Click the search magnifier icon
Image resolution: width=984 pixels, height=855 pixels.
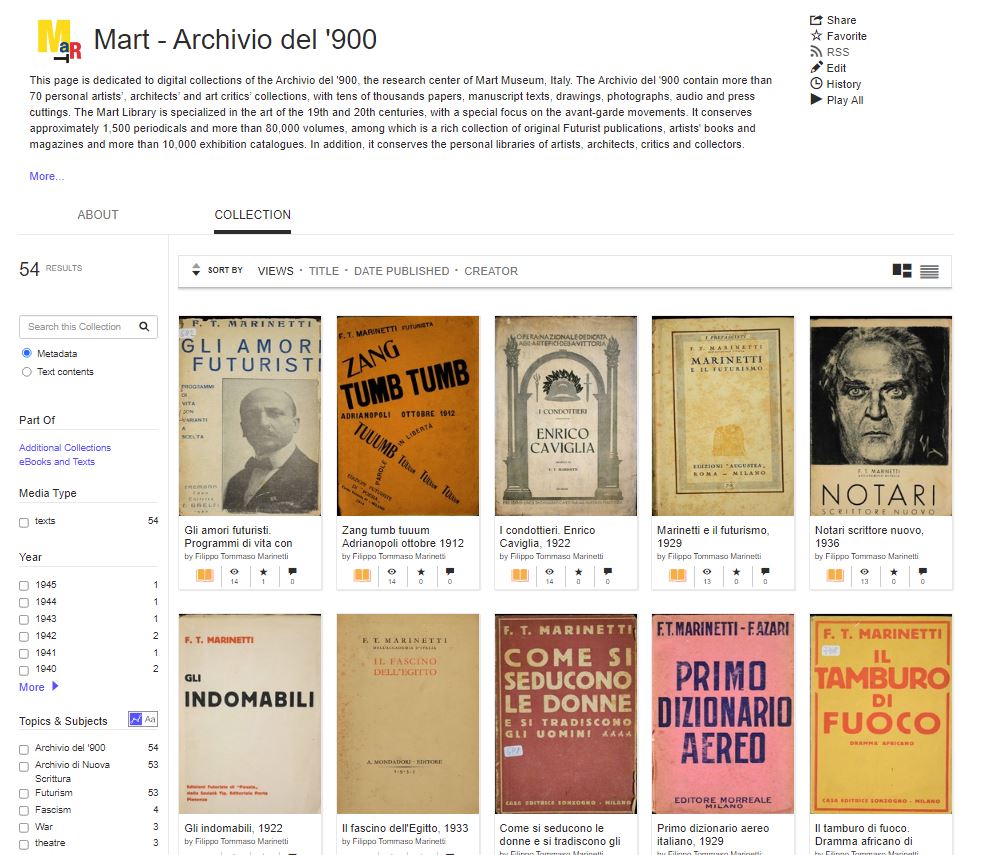(x=144, y=326)
